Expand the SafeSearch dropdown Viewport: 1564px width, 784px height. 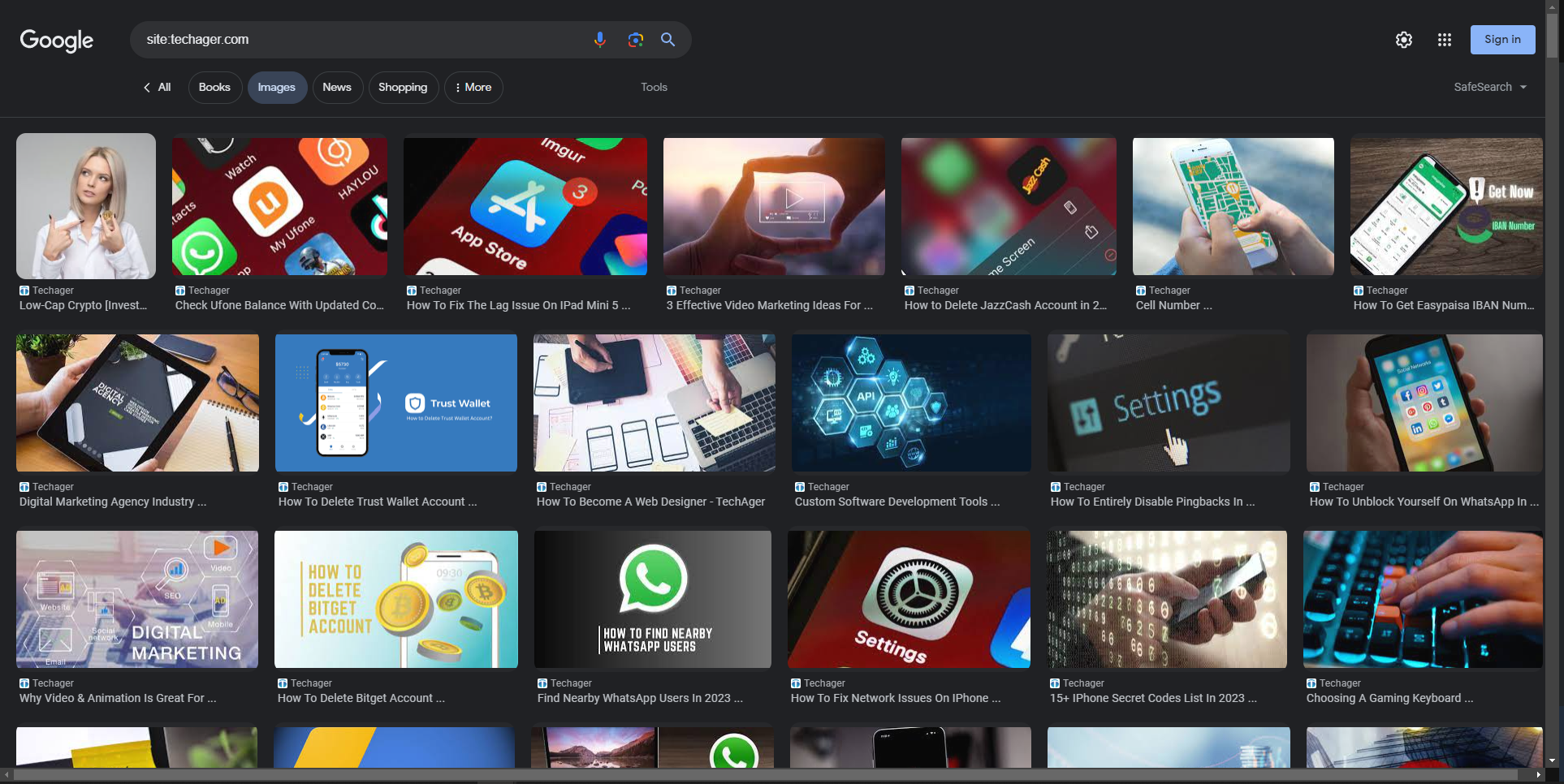(1490, 88)
